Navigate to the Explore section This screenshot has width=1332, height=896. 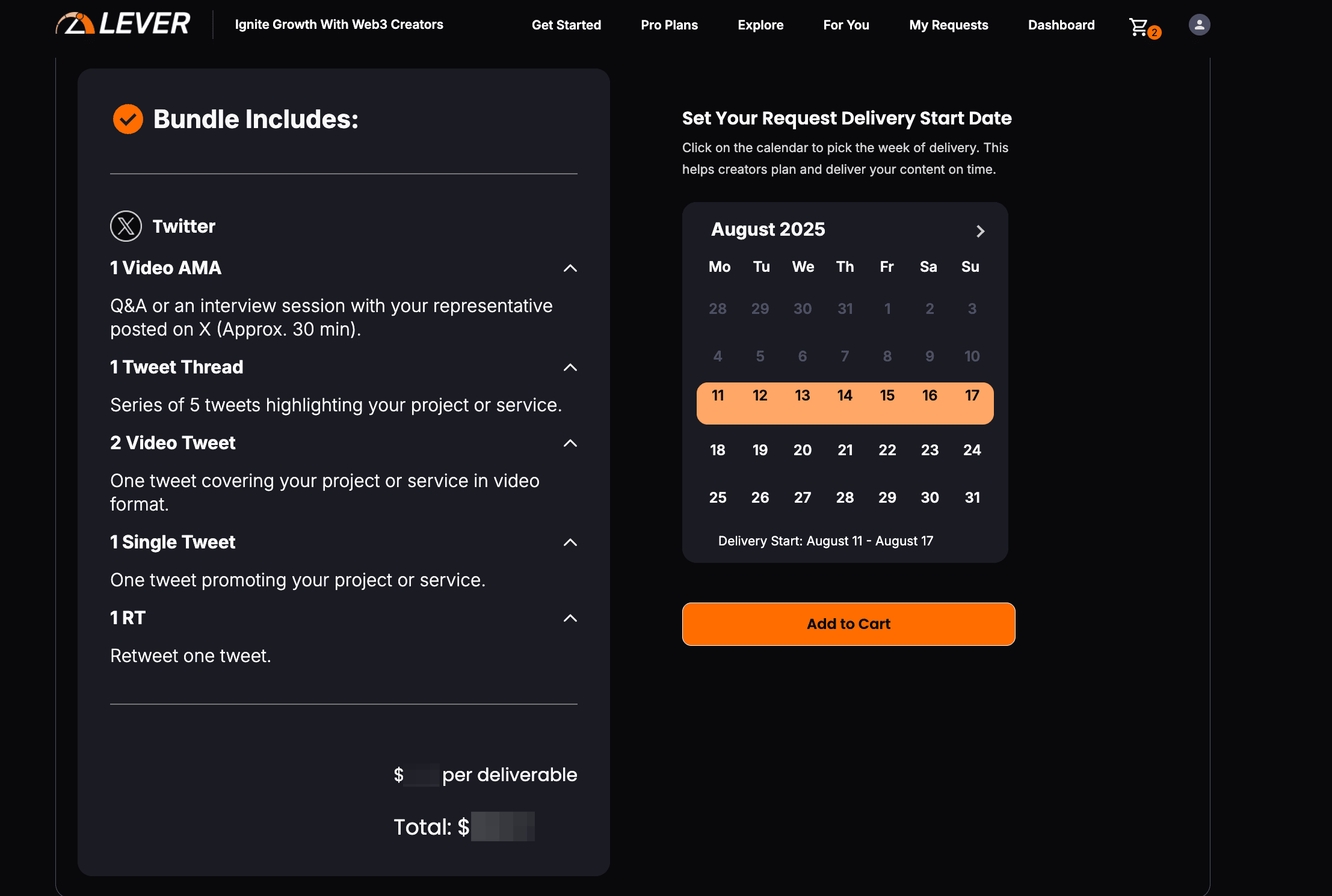760,25
